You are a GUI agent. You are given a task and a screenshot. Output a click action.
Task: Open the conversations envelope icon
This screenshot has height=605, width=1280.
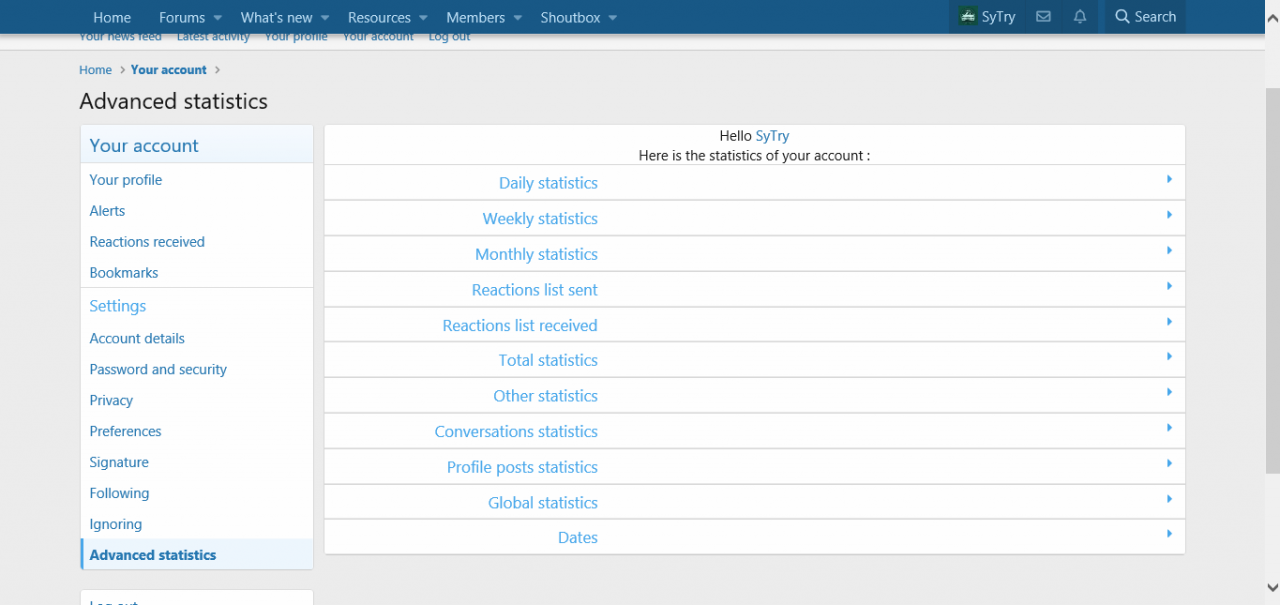[x=1043, y=17]
